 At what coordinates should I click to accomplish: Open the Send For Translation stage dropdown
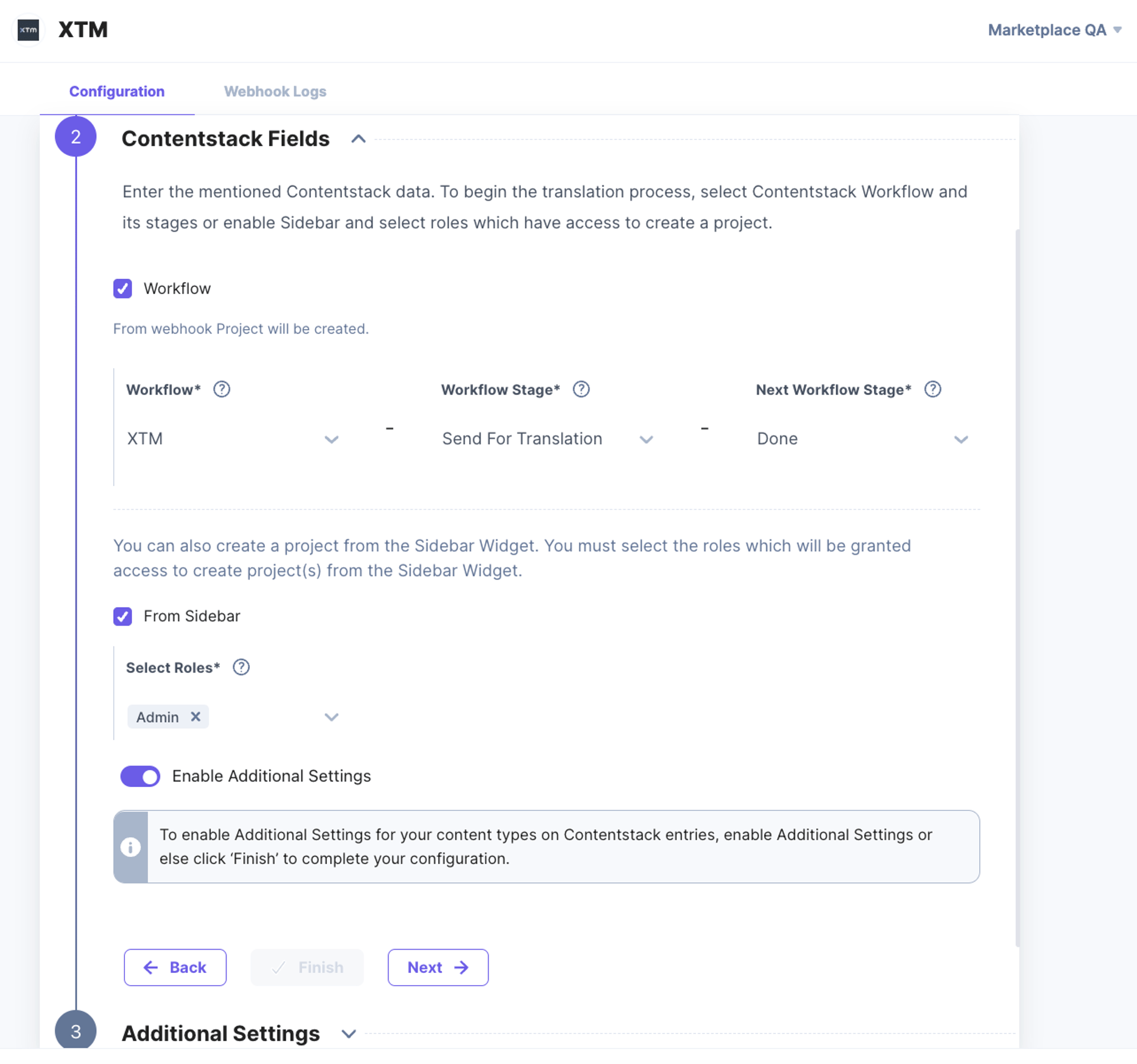547,439
